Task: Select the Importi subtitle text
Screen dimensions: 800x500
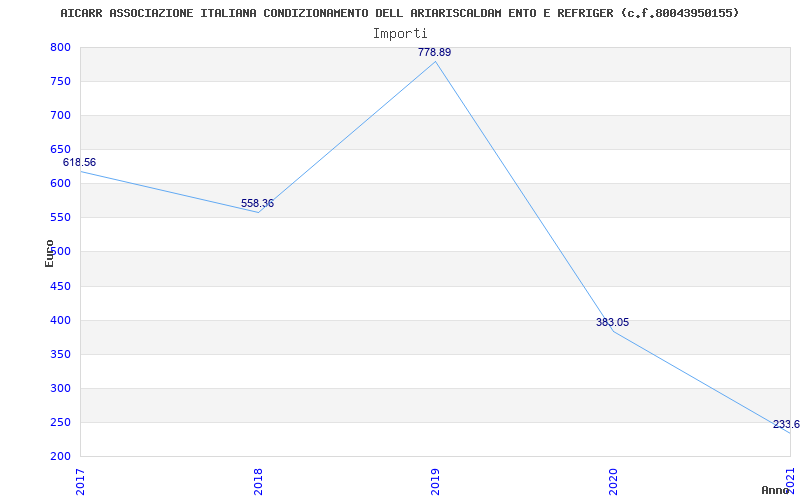Action: coord(400,34)
